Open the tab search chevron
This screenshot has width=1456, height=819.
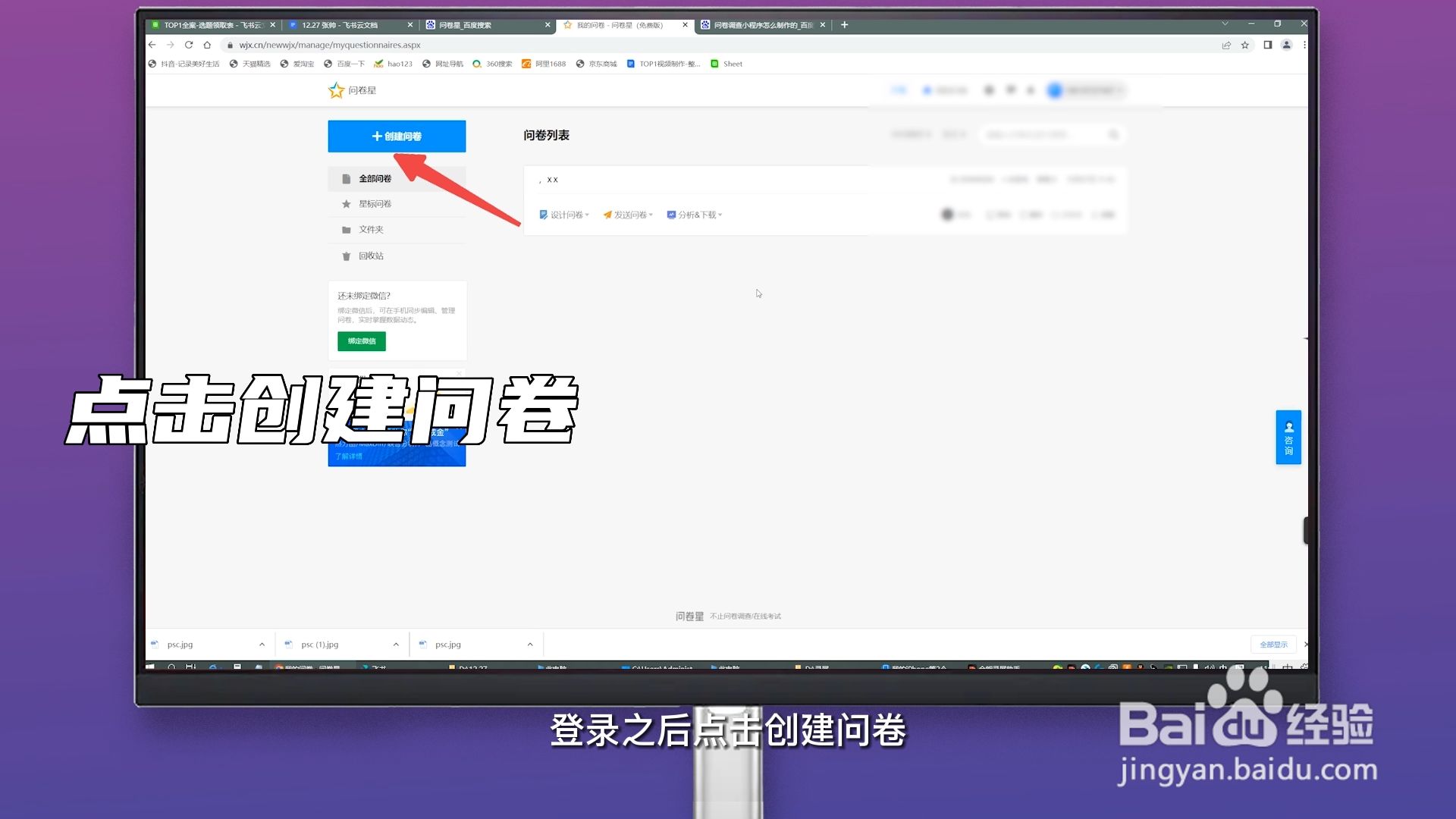tap(1225, 24)
